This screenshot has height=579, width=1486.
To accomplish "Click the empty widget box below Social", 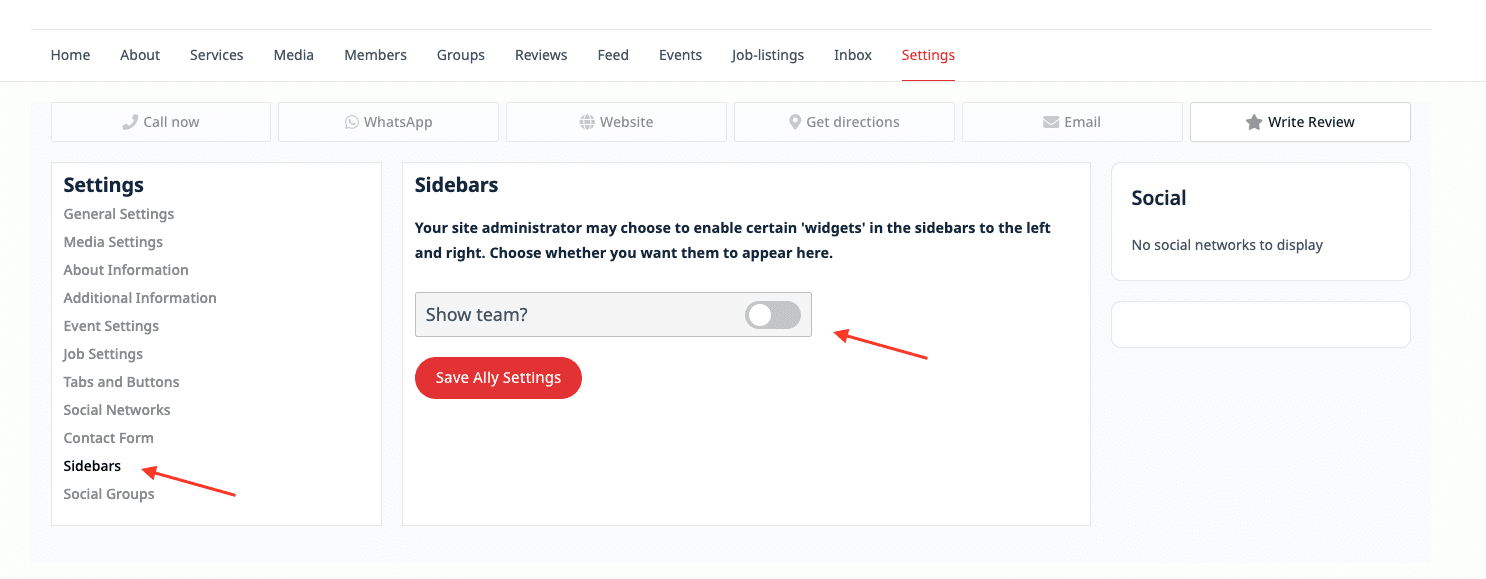I will pyautogui.click(x=1261, y=325).
